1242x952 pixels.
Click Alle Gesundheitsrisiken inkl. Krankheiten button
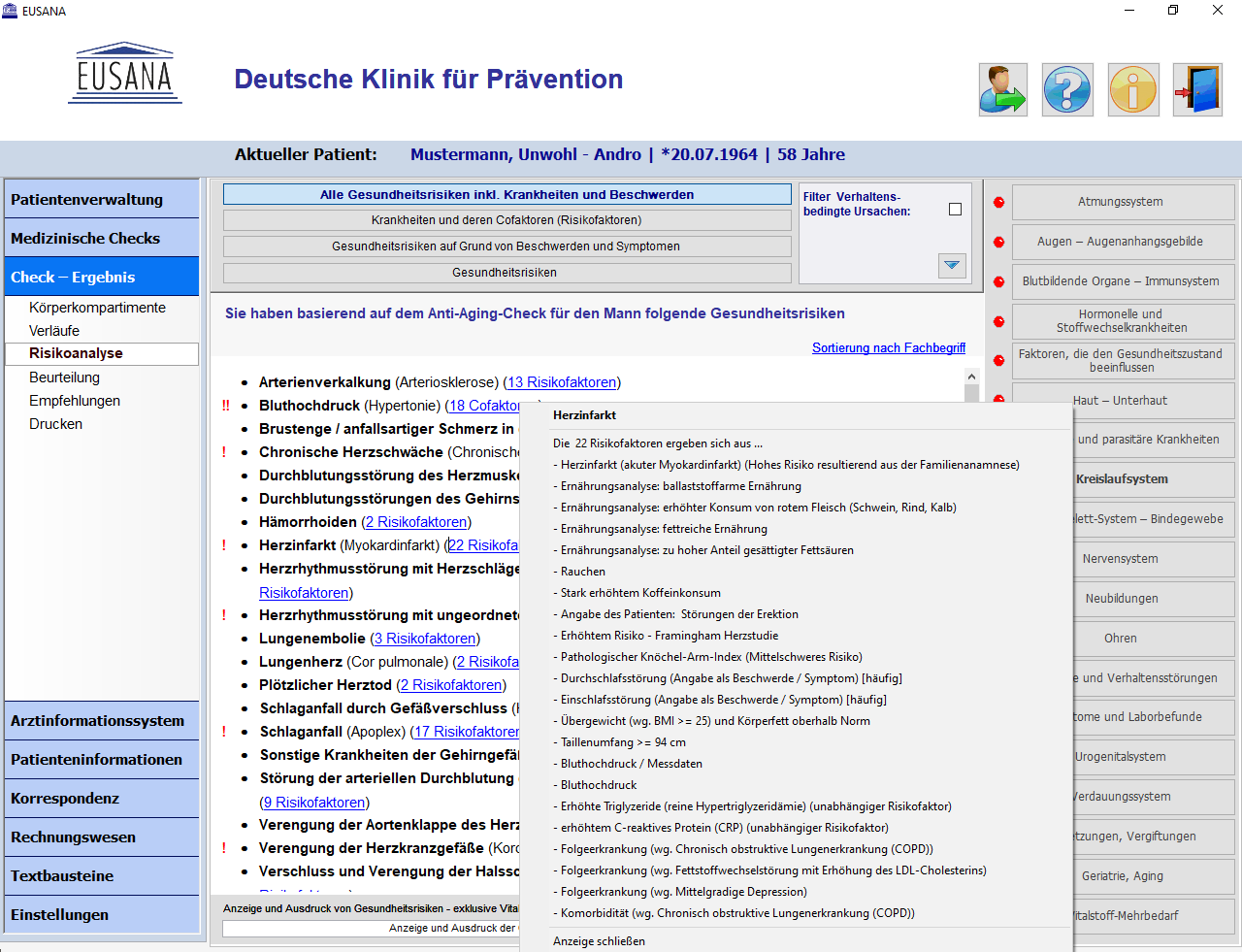point(507,194)
